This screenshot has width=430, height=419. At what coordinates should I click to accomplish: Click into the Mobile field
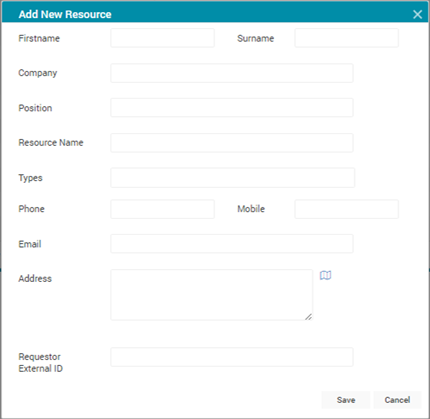point(347,209)
